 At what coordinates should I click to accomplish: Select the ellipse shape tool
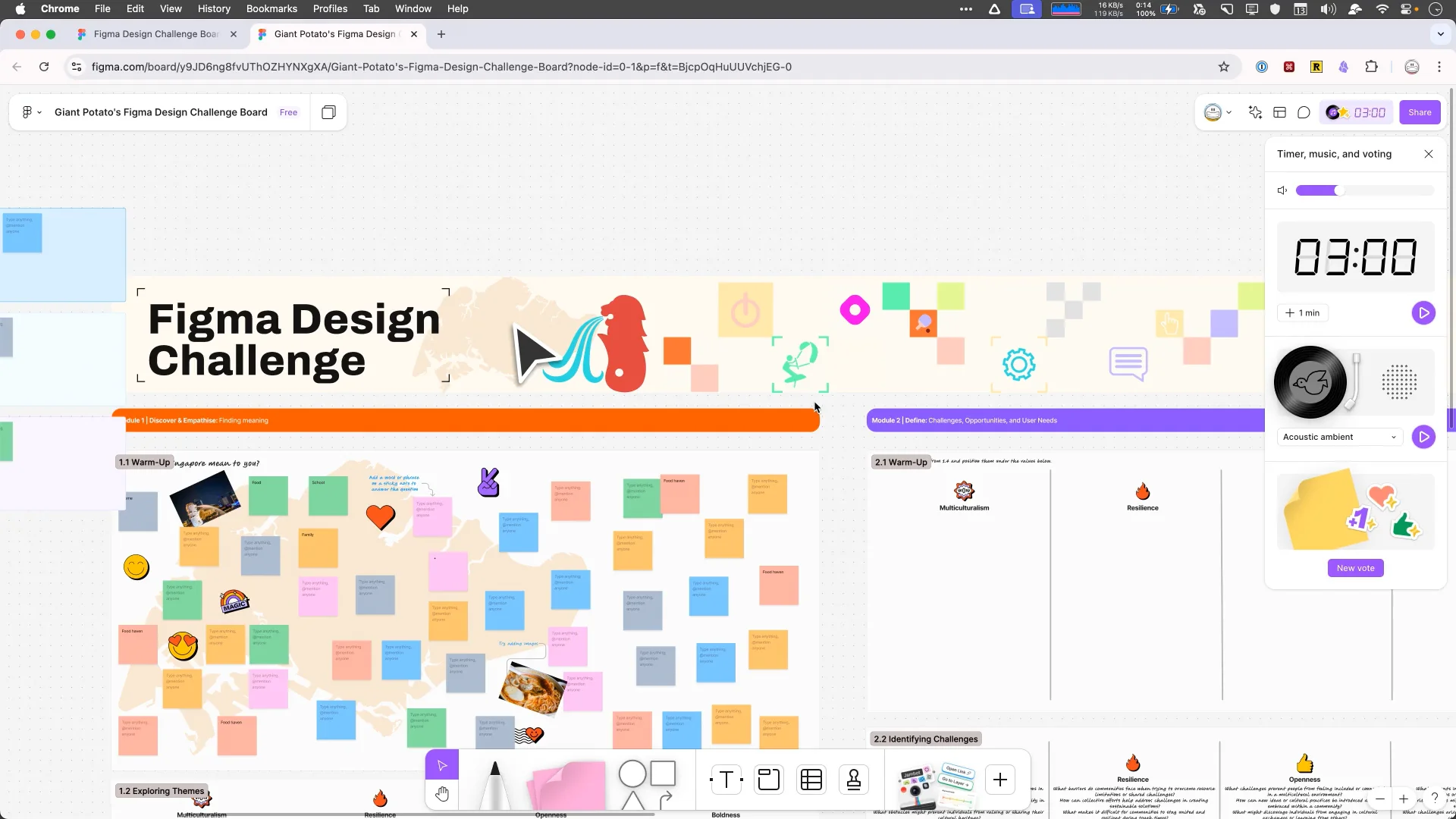coord(632,774)
